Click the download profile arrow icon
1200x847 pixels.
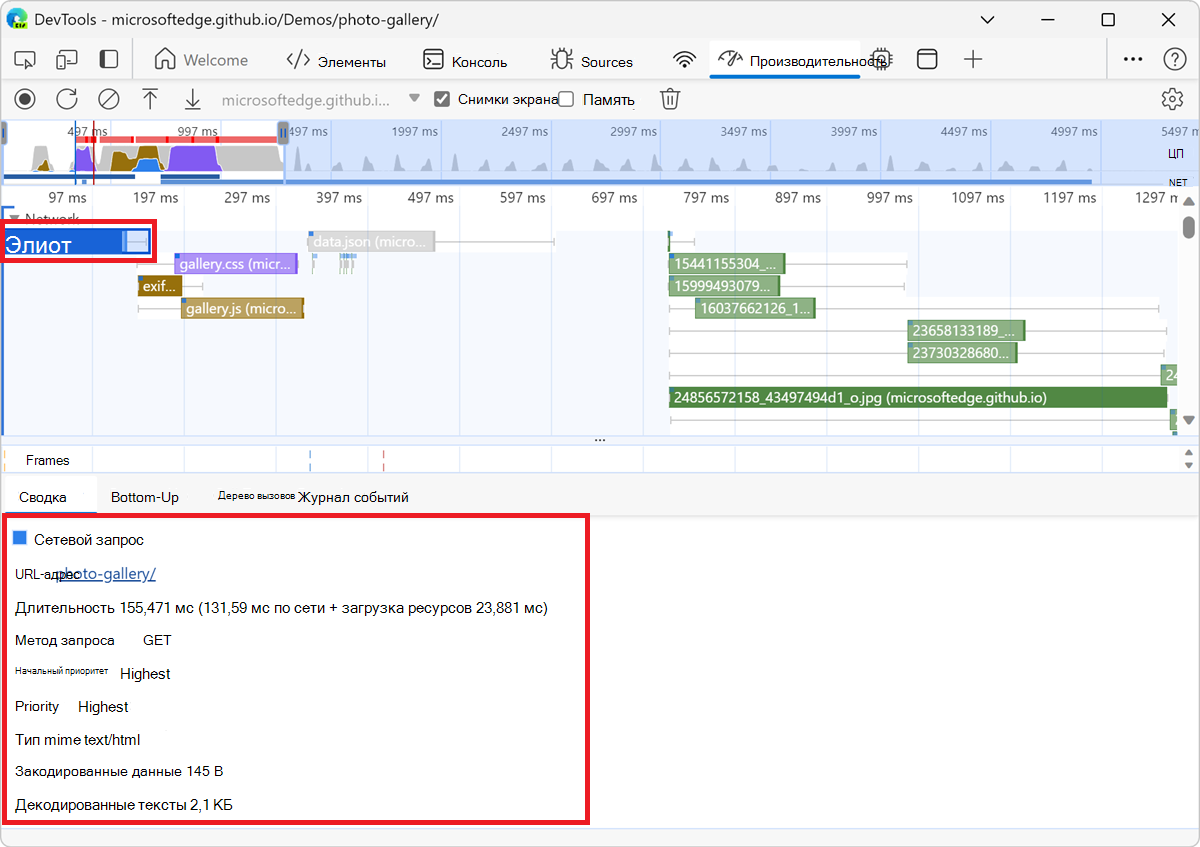coord(193,99)
